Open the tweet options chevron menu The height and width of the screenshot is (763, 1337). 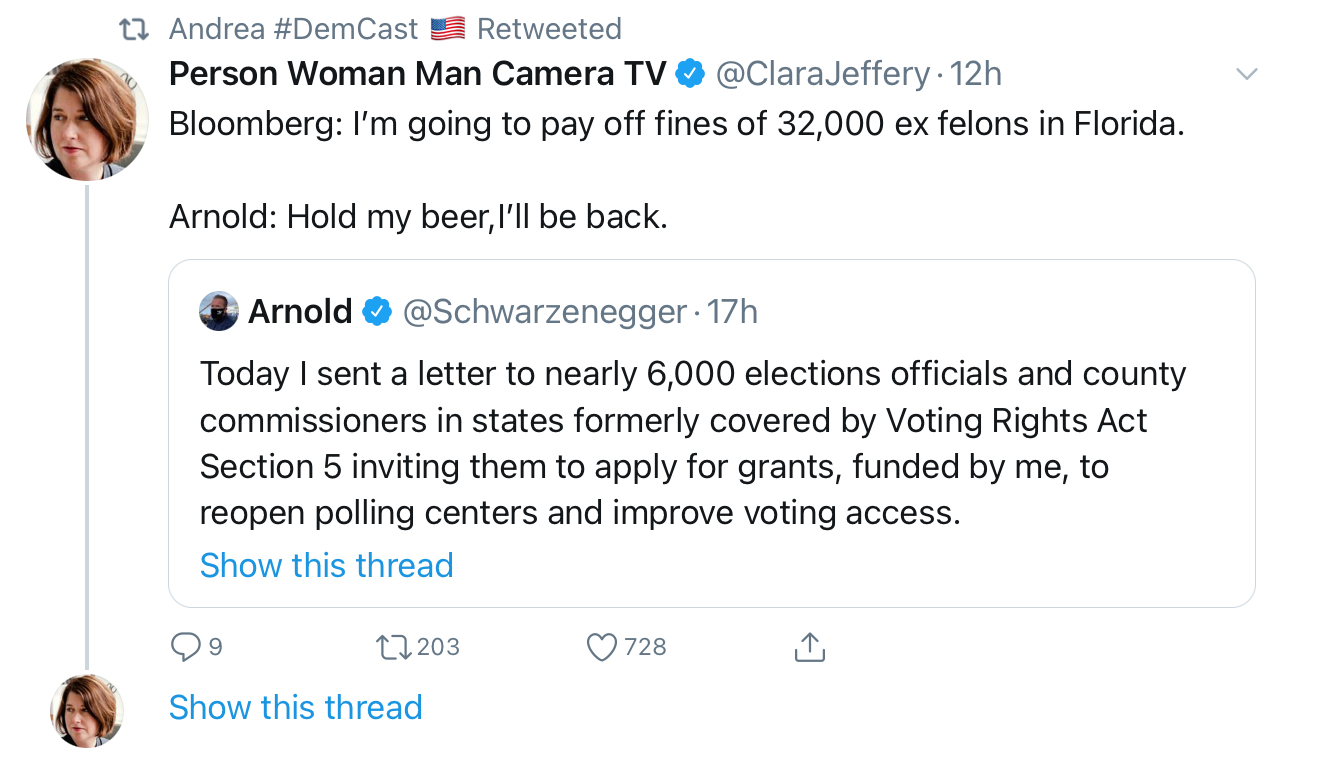[1246, 74]
